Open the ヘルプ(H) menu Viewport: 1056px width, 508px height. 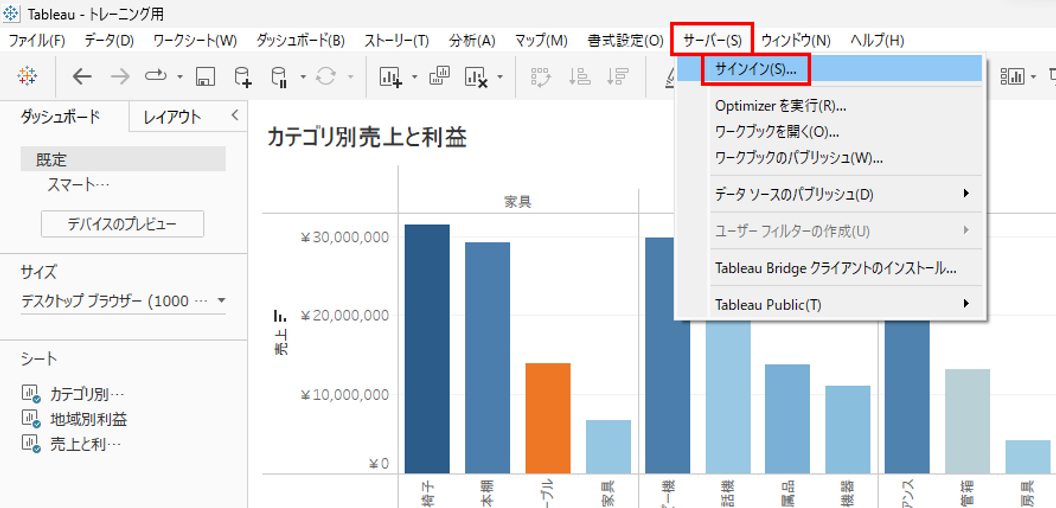pos(877,40)
